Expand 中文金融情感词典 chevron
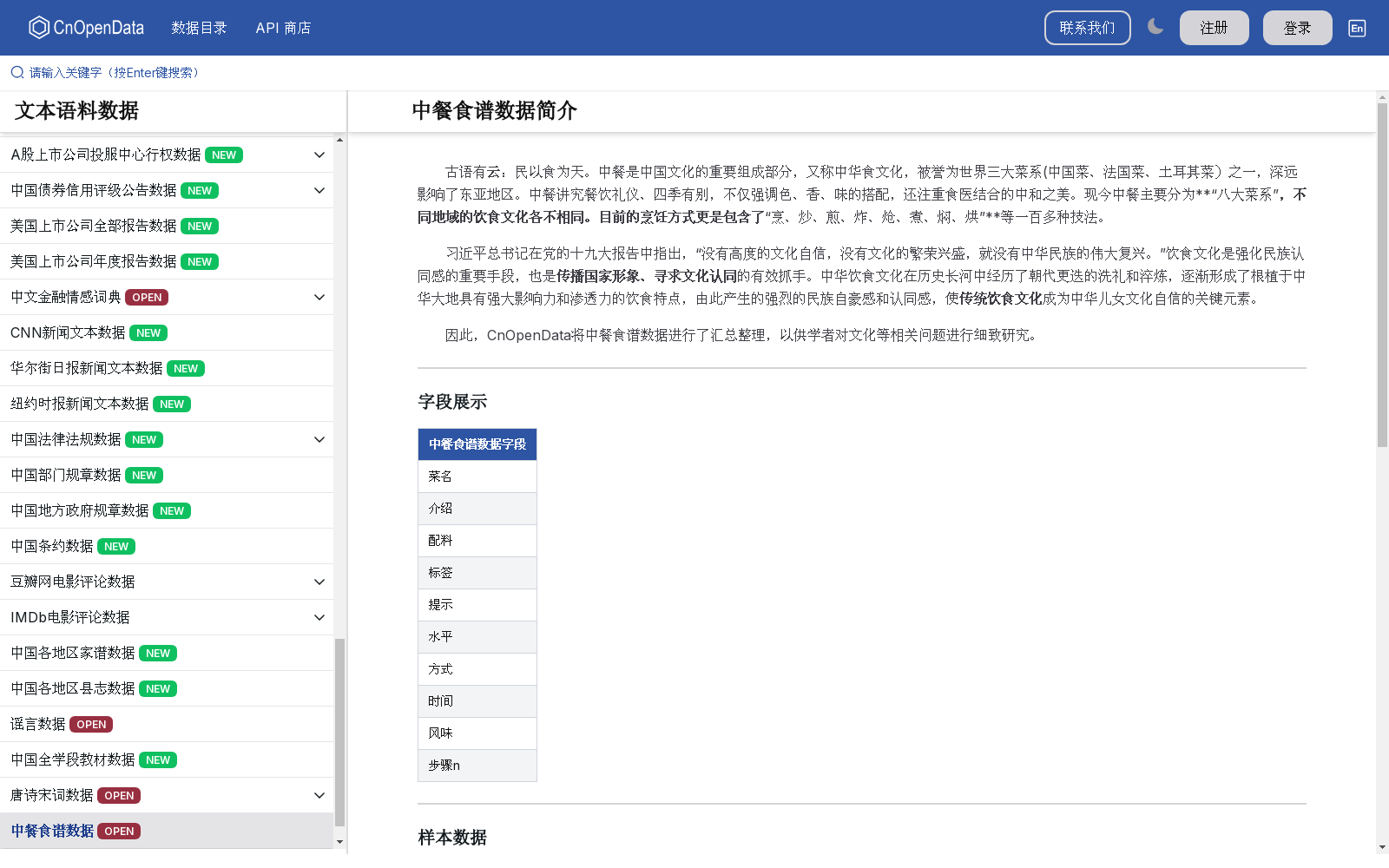This screenshot has width=1389, height=868. click(x=319, y=297)
